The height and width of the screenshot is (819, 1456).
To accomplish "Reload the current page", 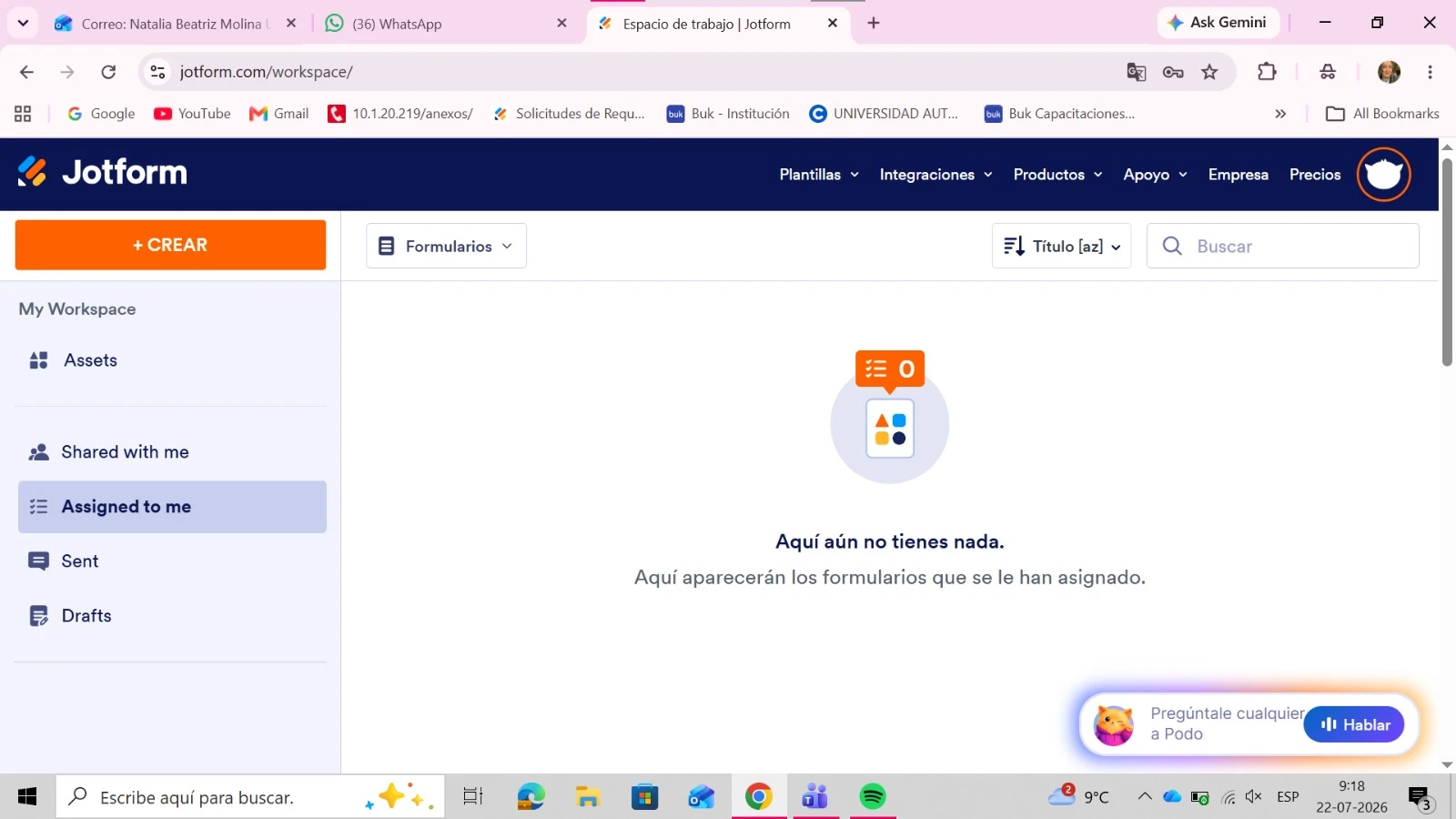I will (108, 72).
